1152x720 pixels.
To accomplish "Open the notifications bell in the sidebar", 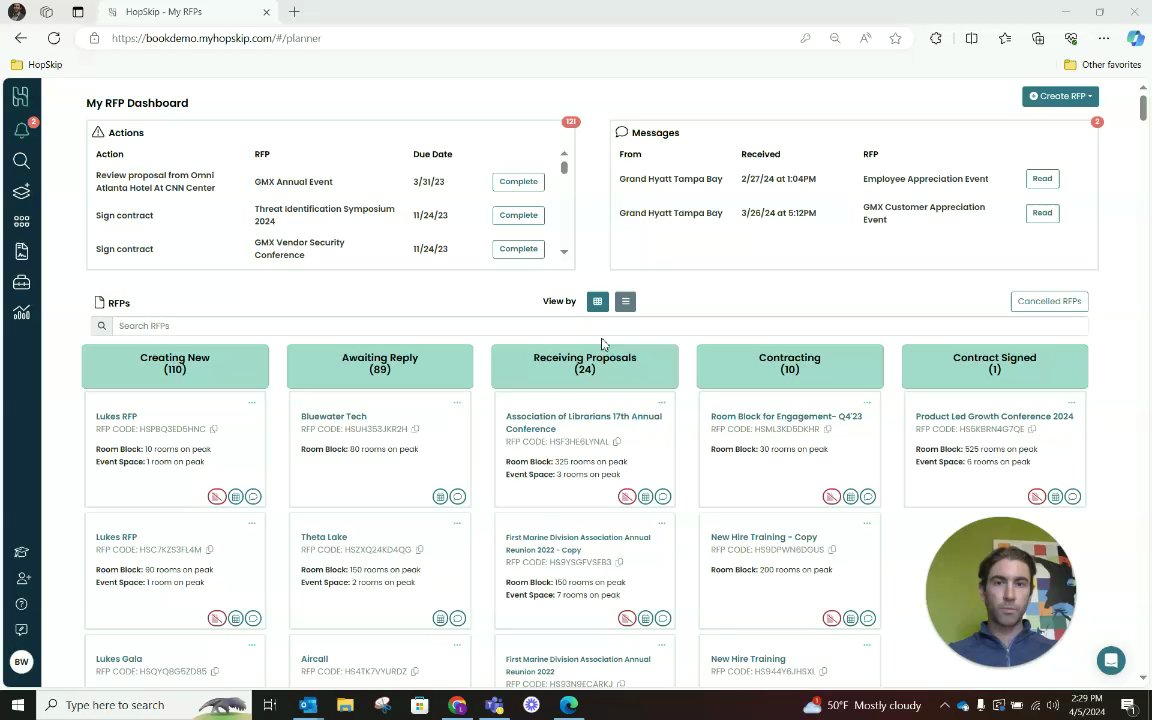I will tap(21, 131).
